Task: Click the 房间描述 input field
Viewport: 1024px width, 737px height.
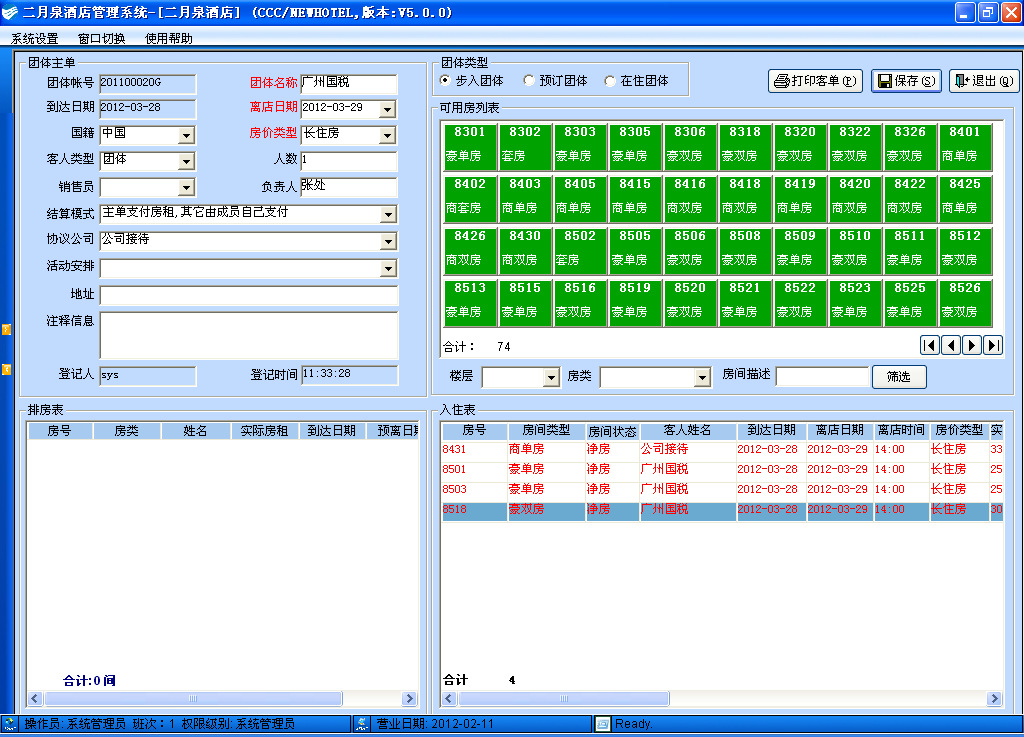Action: tap(822, 377)
